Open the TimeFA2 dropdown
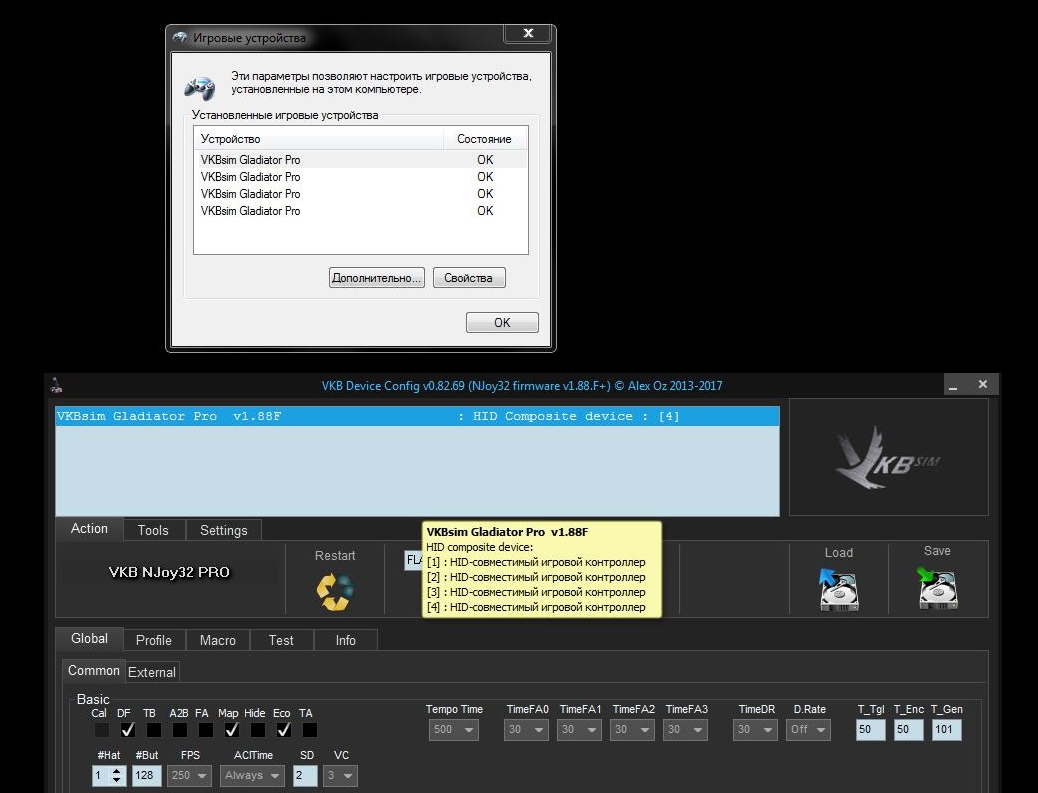The height and width of the screenshot is (793, 1038). point(632,729)
